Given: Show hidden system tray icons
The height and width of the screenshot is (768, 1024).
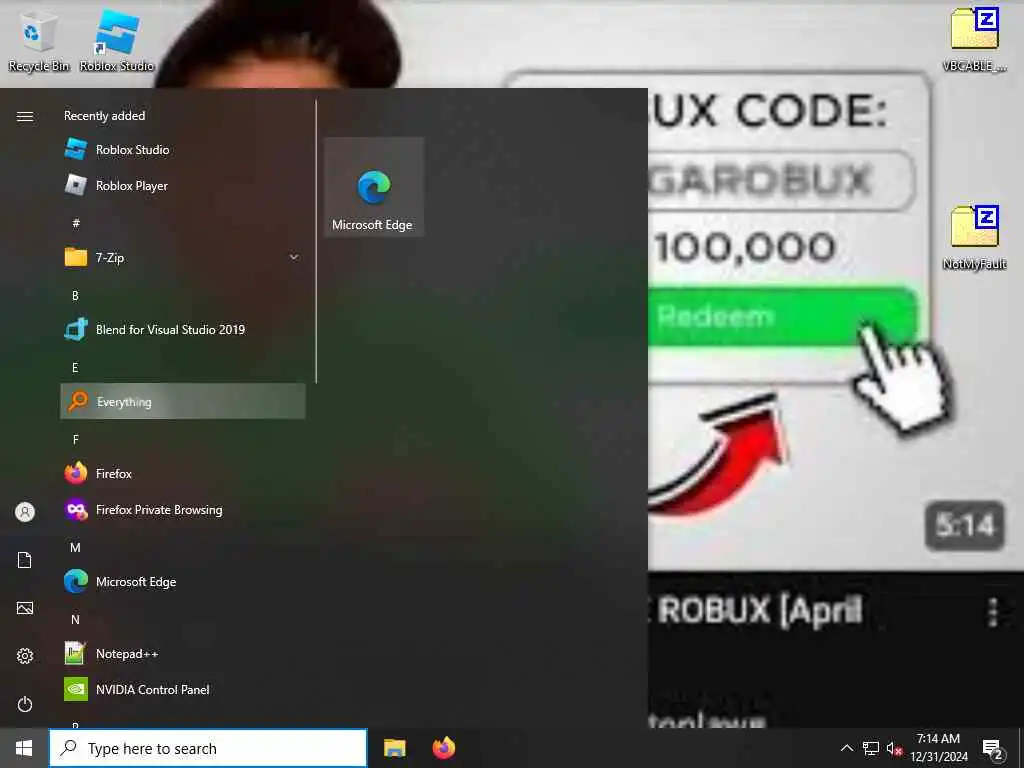Looking at the screenshot, I should [846, 748].
